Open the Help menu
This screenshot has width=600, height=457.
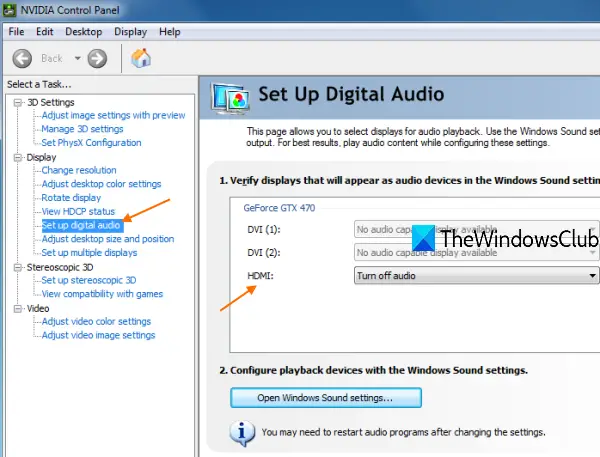pos(170,32)
